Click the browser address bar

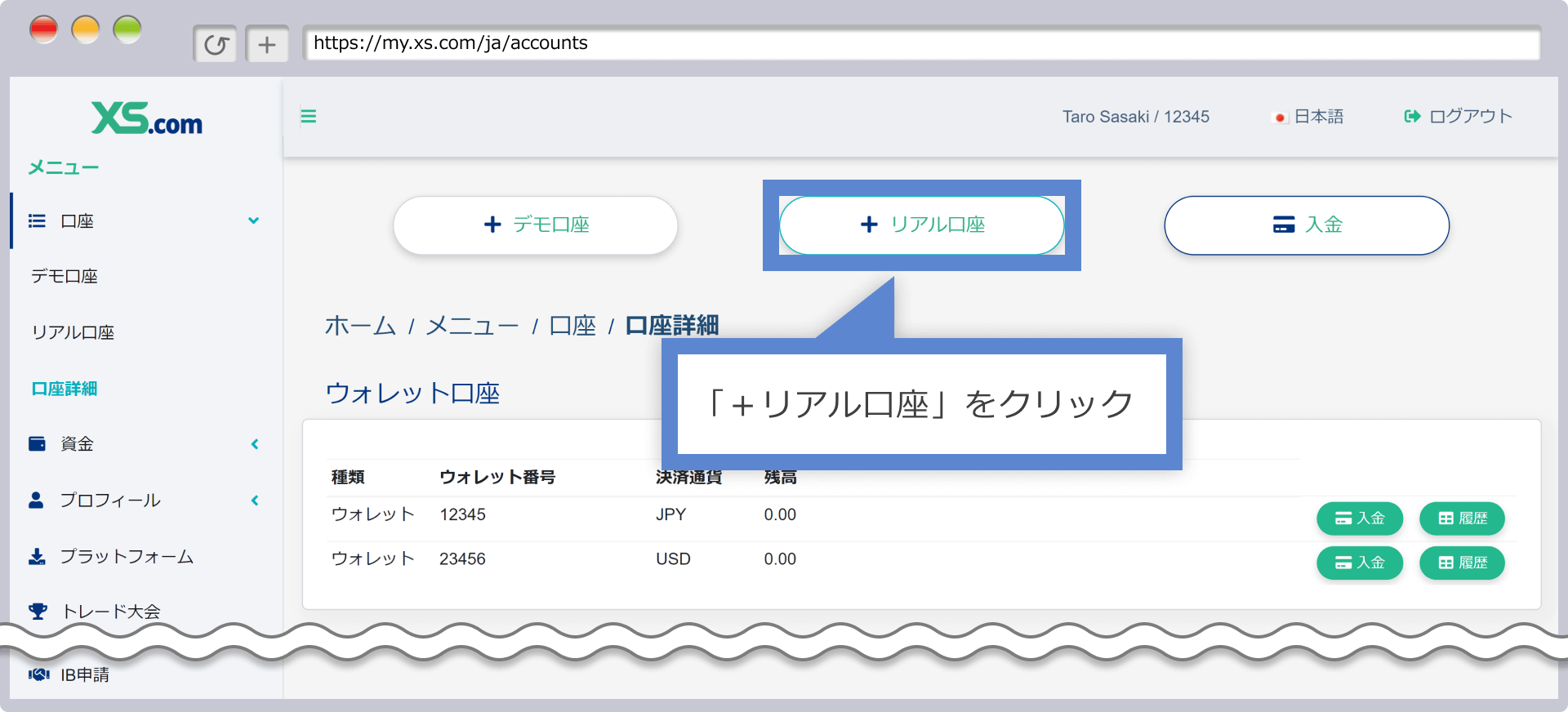(x=921, y=43)
